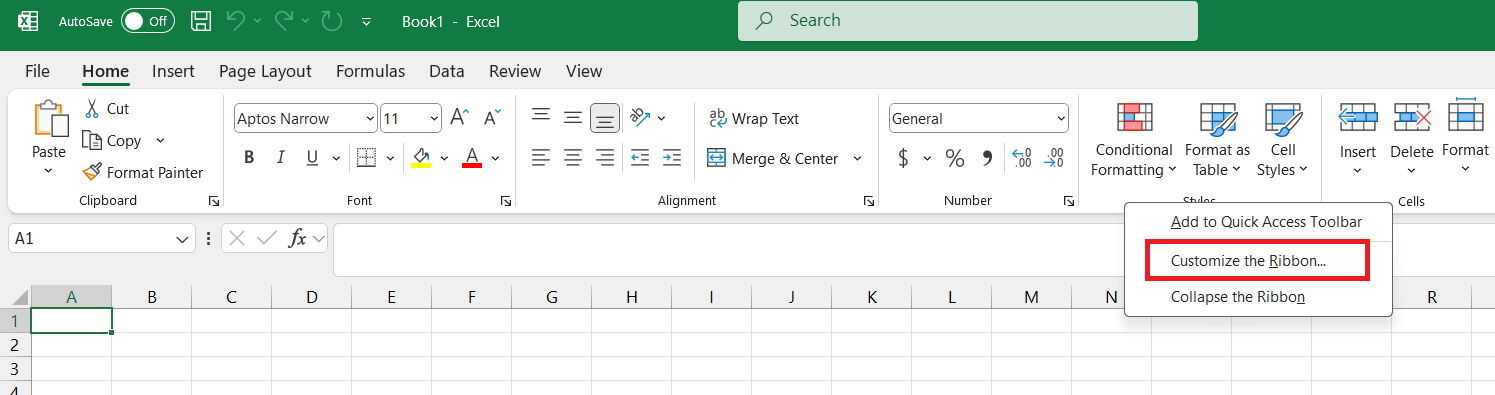This screenshot has height=395, width=1495.
Task: Expand the Fill Color palette arrow
Action: [x=444, y=158]
